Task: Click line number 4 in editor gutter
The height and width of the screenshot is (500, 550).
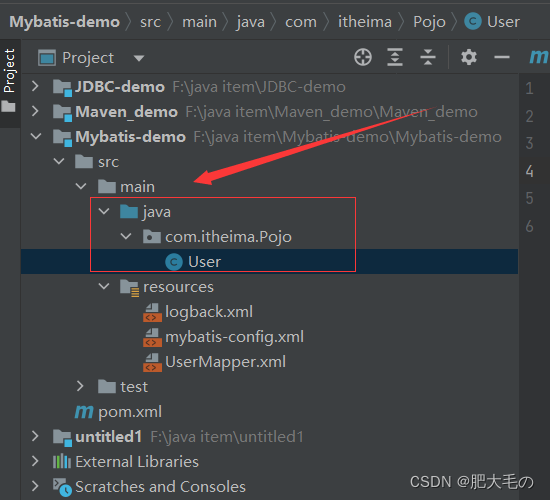Action: tap(529, 171)
